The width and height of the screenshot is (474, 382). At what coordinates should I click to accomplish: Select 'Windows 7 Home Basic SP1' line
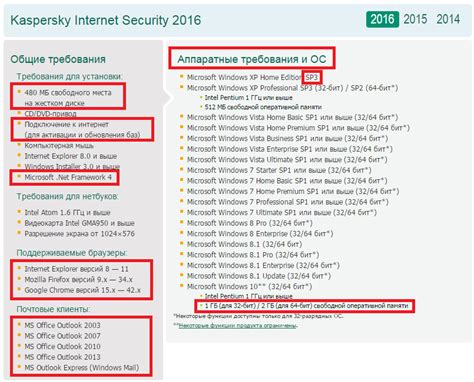click(x=287, y=181)
